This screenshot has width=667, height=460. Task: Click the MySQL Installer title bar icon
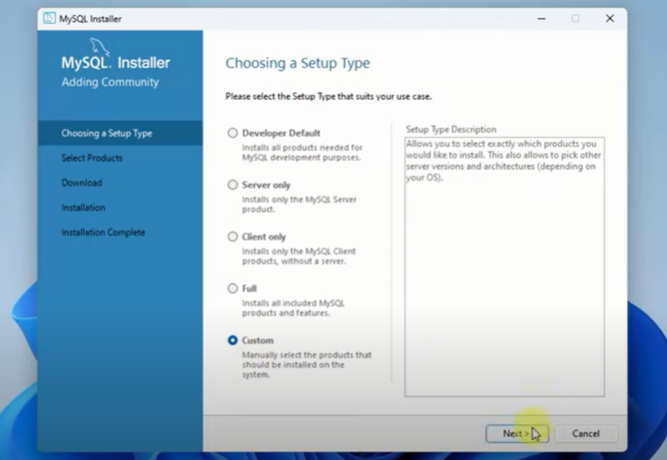click(x=49, y=18)
